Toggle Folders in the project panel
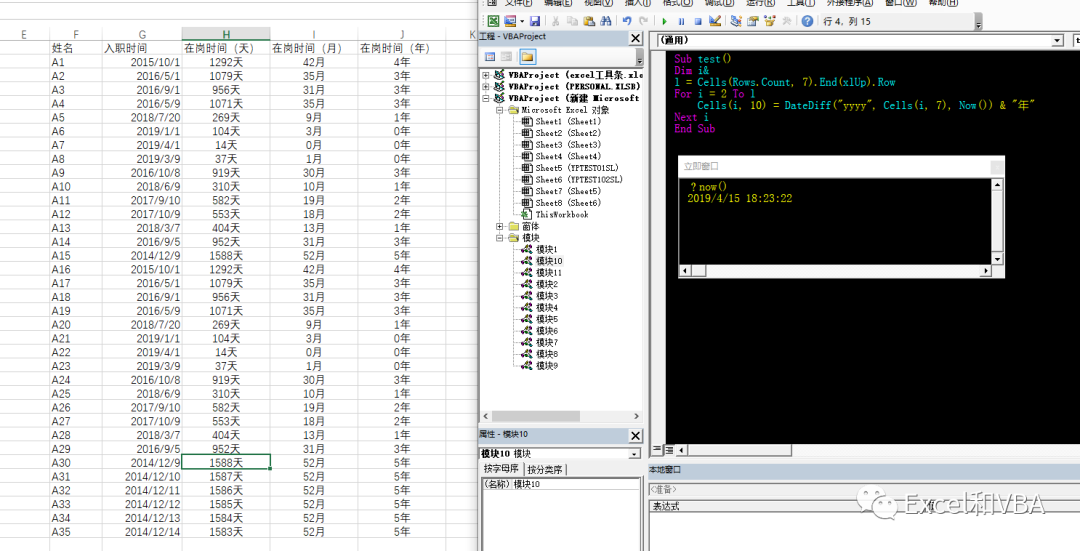1080x551 pixels. tap(527, 56)
